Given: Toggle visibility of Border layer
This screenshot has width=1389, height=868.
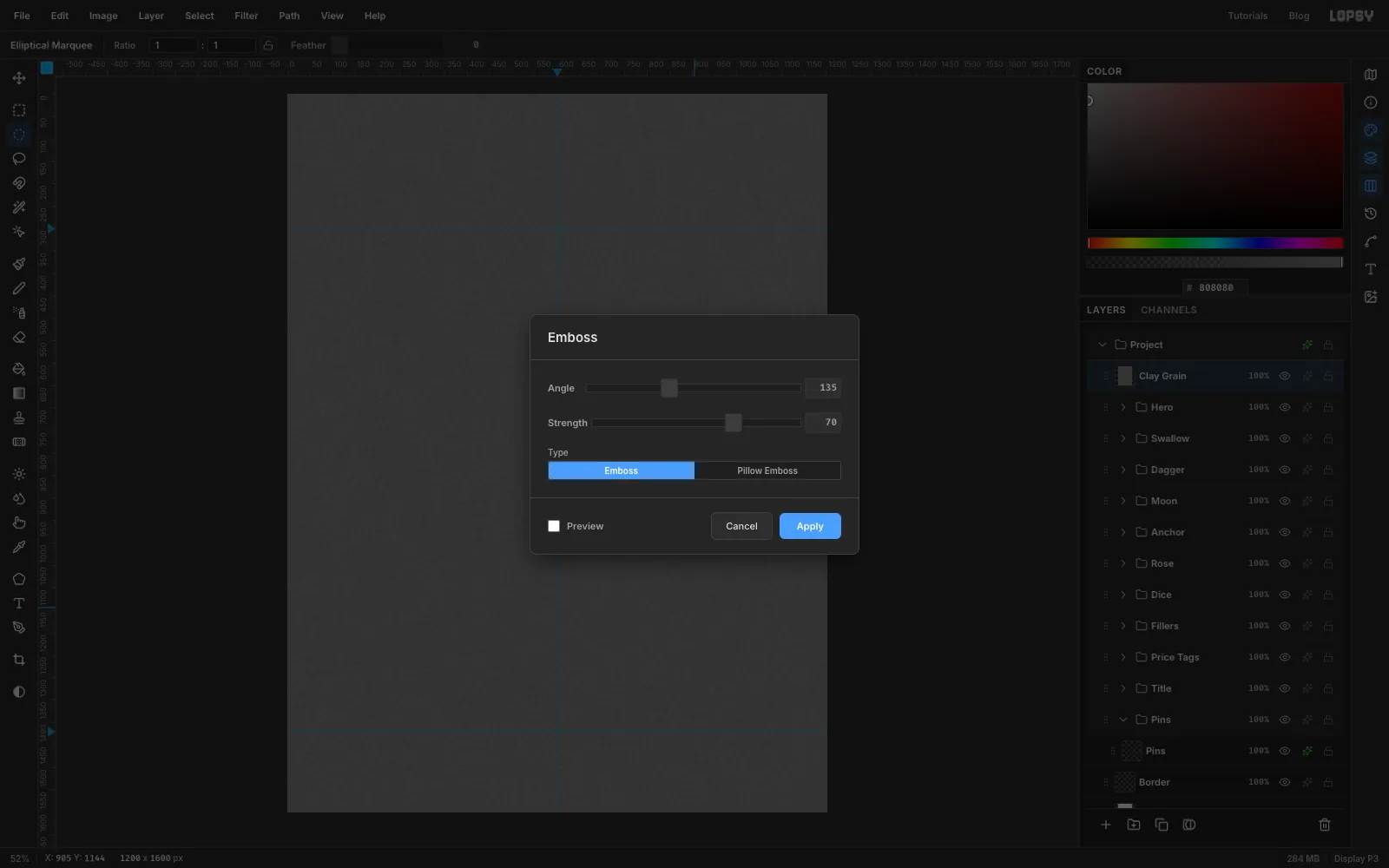Looking at the screenshot, I should (1285, 782).
